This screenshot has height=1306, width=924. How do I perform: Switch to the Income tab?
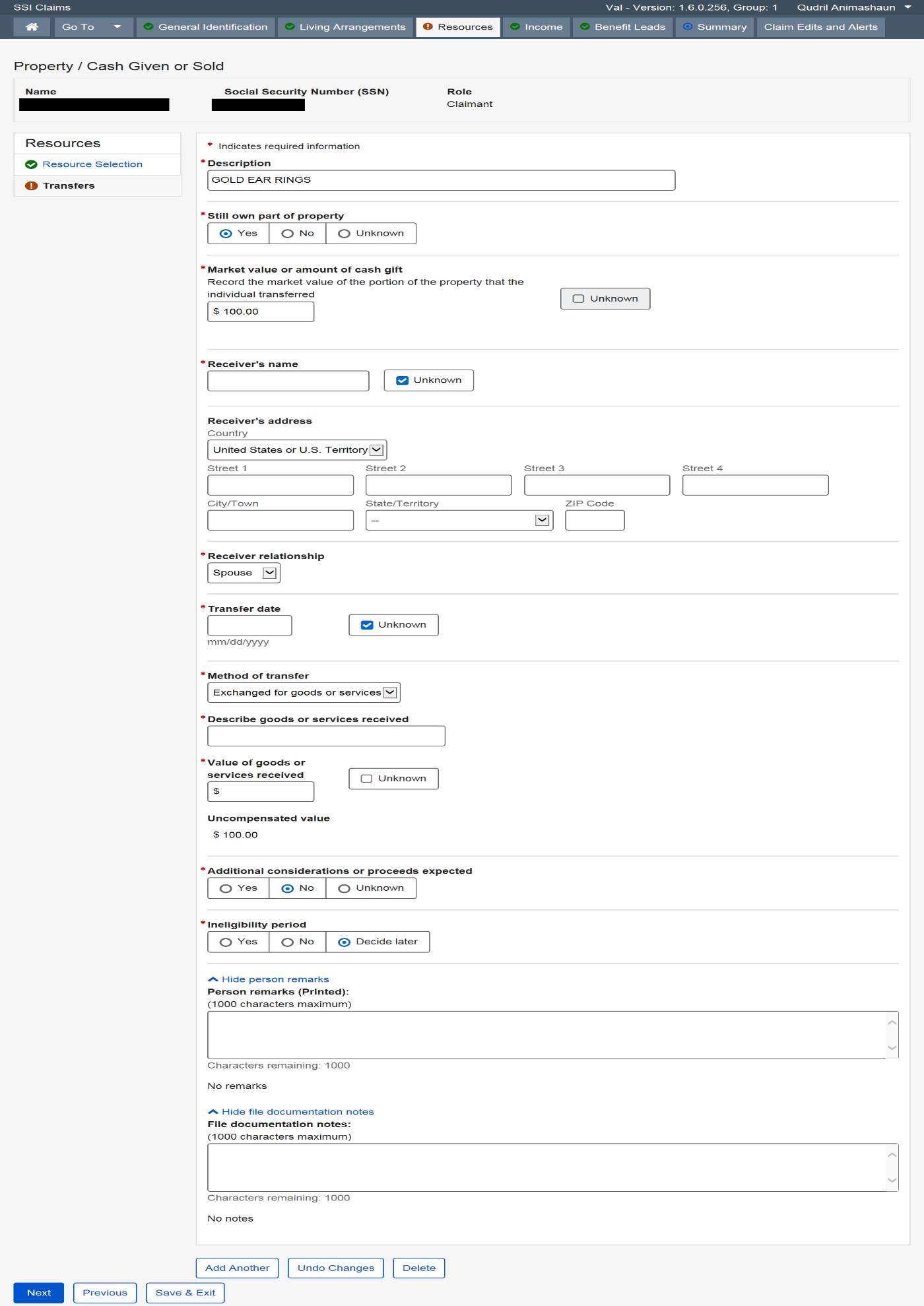(x=537, y=27)
